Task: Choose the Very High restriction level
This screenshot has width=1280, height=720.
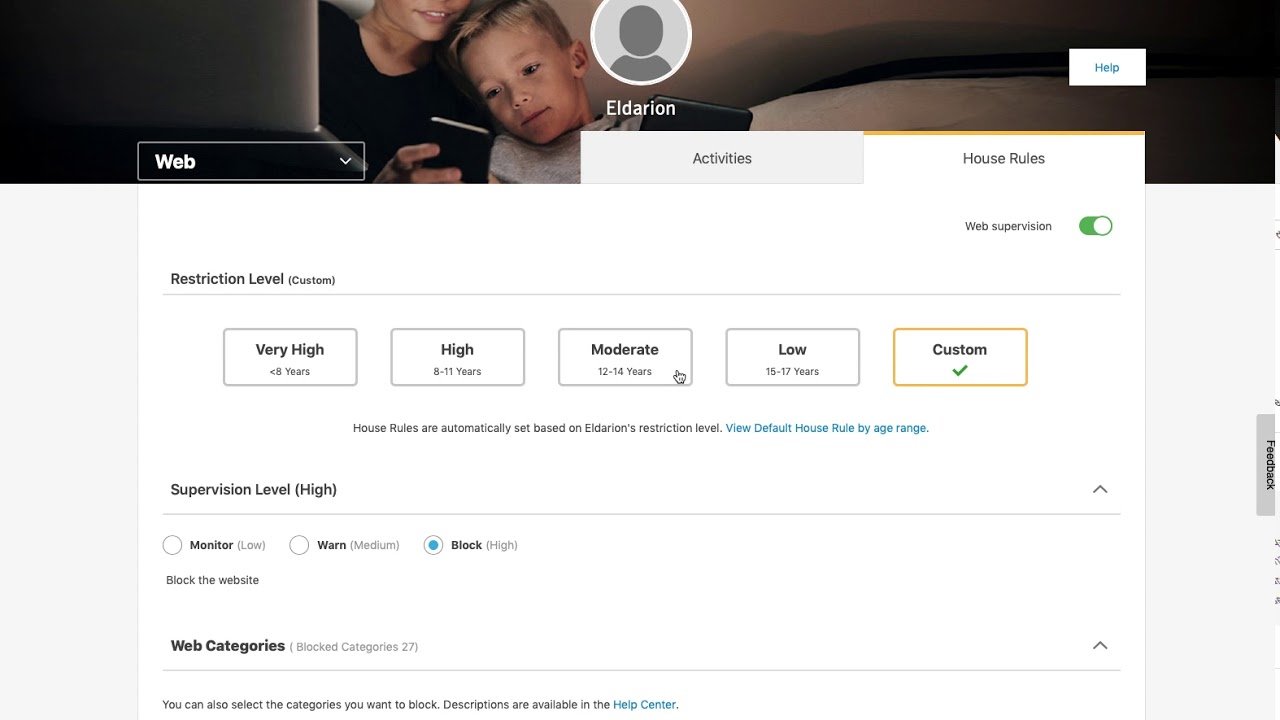Action: [x=290, y=357]
